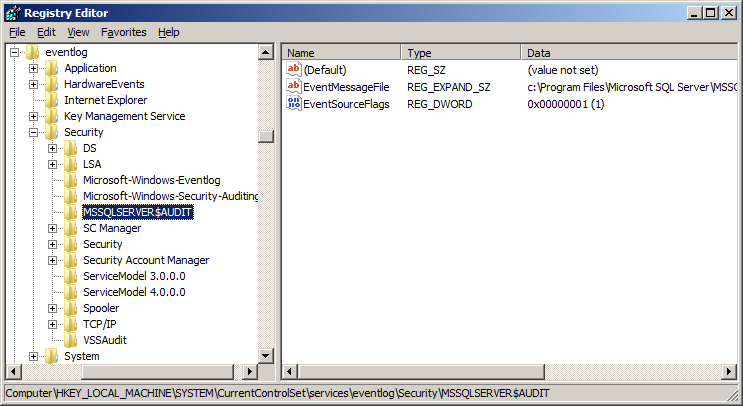Expand the HardwareEvents key
This screenshot has height=406, width=743.
34,84
